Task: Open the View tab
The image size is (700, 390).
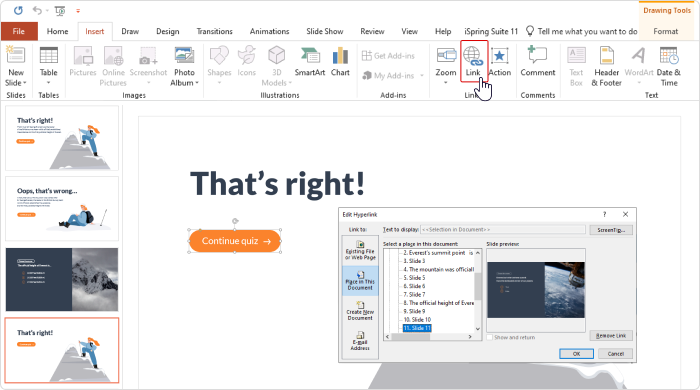Action: (409, 31)
